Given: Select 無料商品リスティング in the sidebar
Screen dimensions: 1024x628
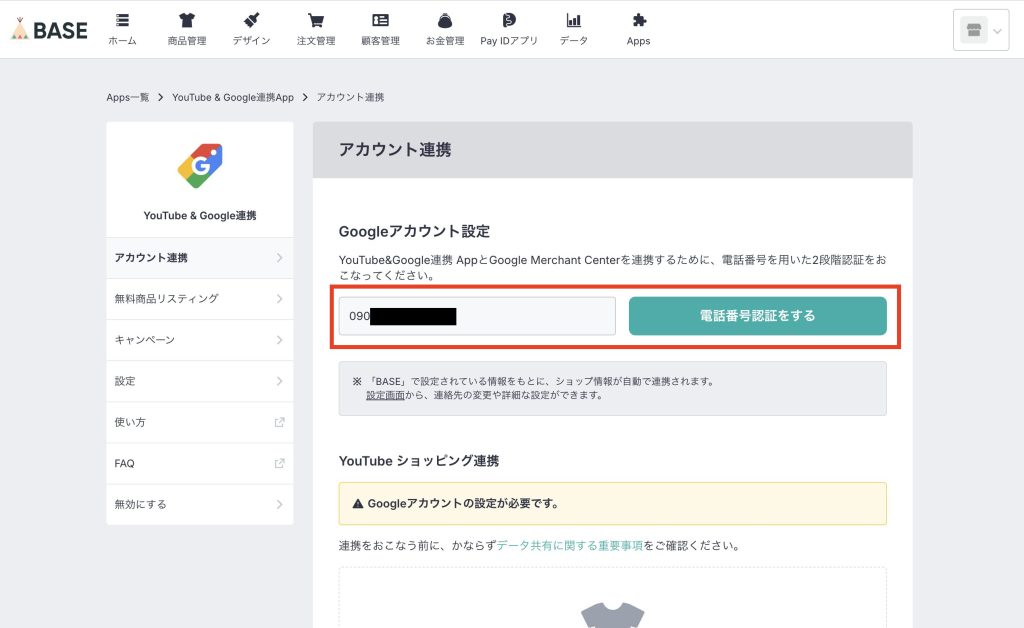Looking at the screenshot, I should [200, 299].
